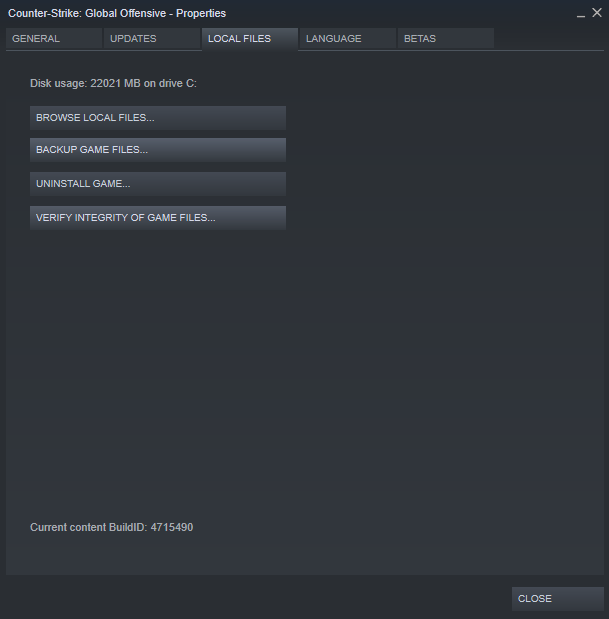Open the Updates tab

(152, 38)
